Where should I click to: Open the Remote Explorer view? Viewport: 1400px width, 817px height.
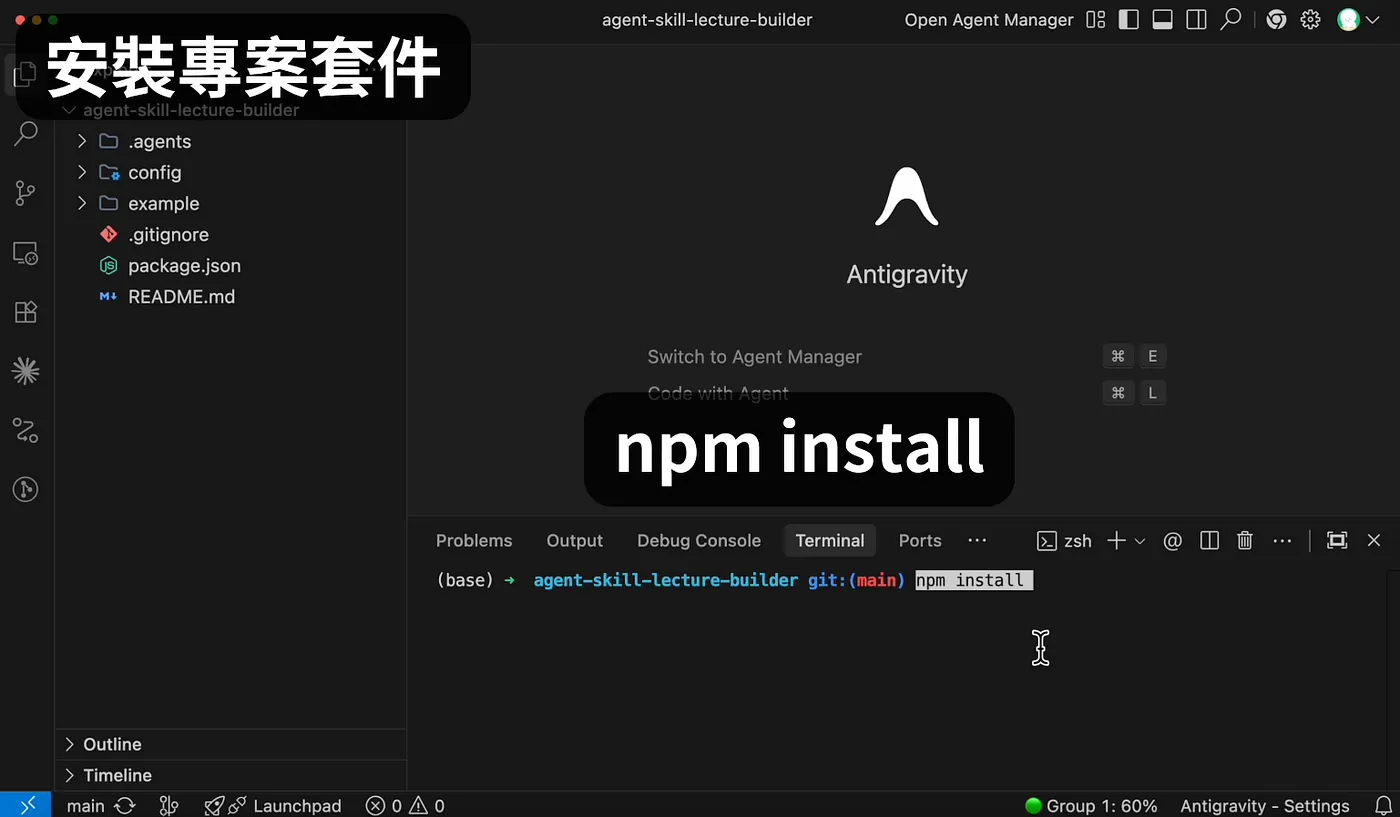coord(26,253)
